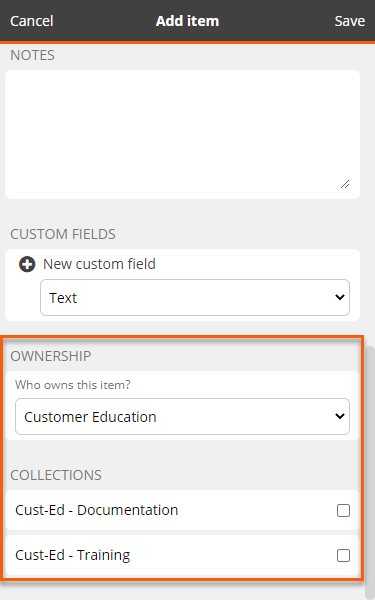375x600 pixels.
Task: Check the Cust-Ed - Documentation collection
Action: click(343, 510)
